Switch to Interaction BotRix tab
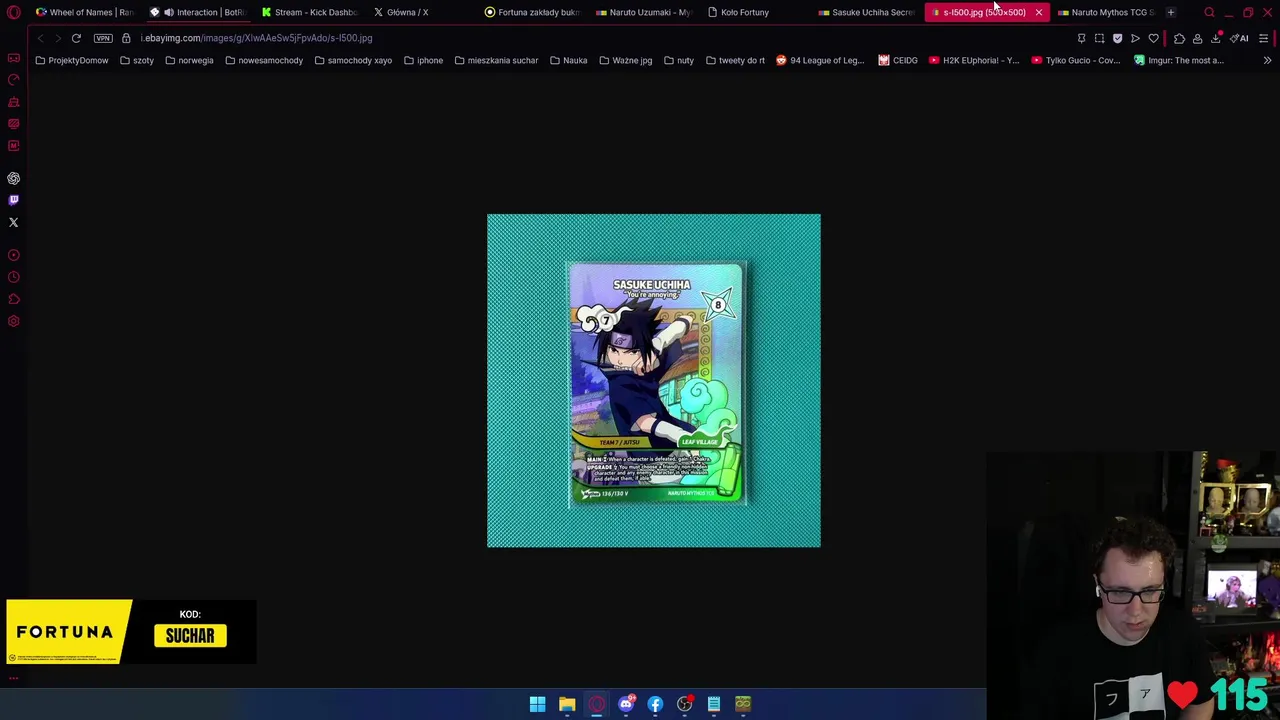Screen dimensions: 1280x720 click(x=197, y=12)
